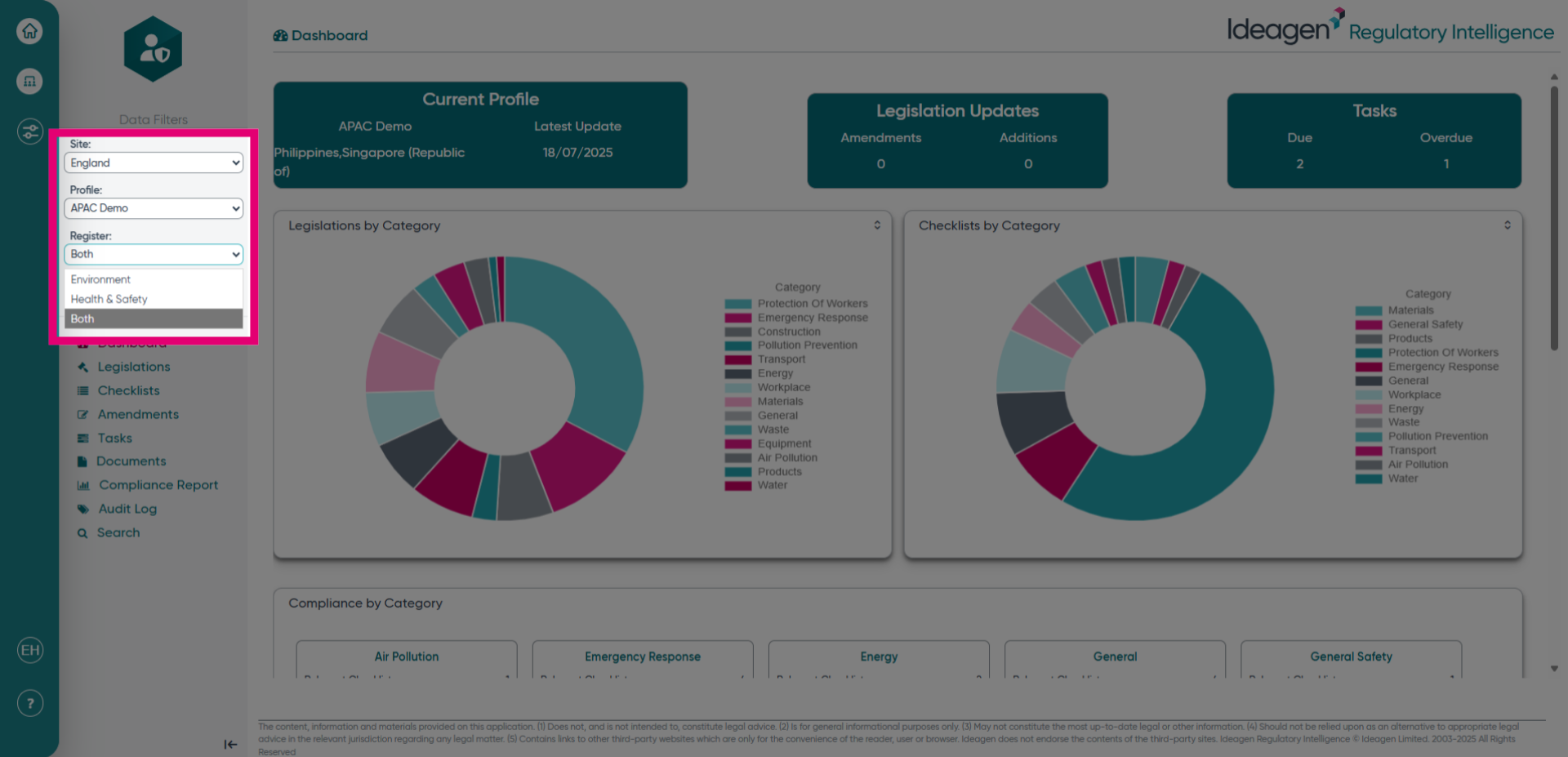Image resolution: width=1568 pixels, height=757 pixels.
Task: Open the Air Pollution compliance card
Action: click(407, 659)
